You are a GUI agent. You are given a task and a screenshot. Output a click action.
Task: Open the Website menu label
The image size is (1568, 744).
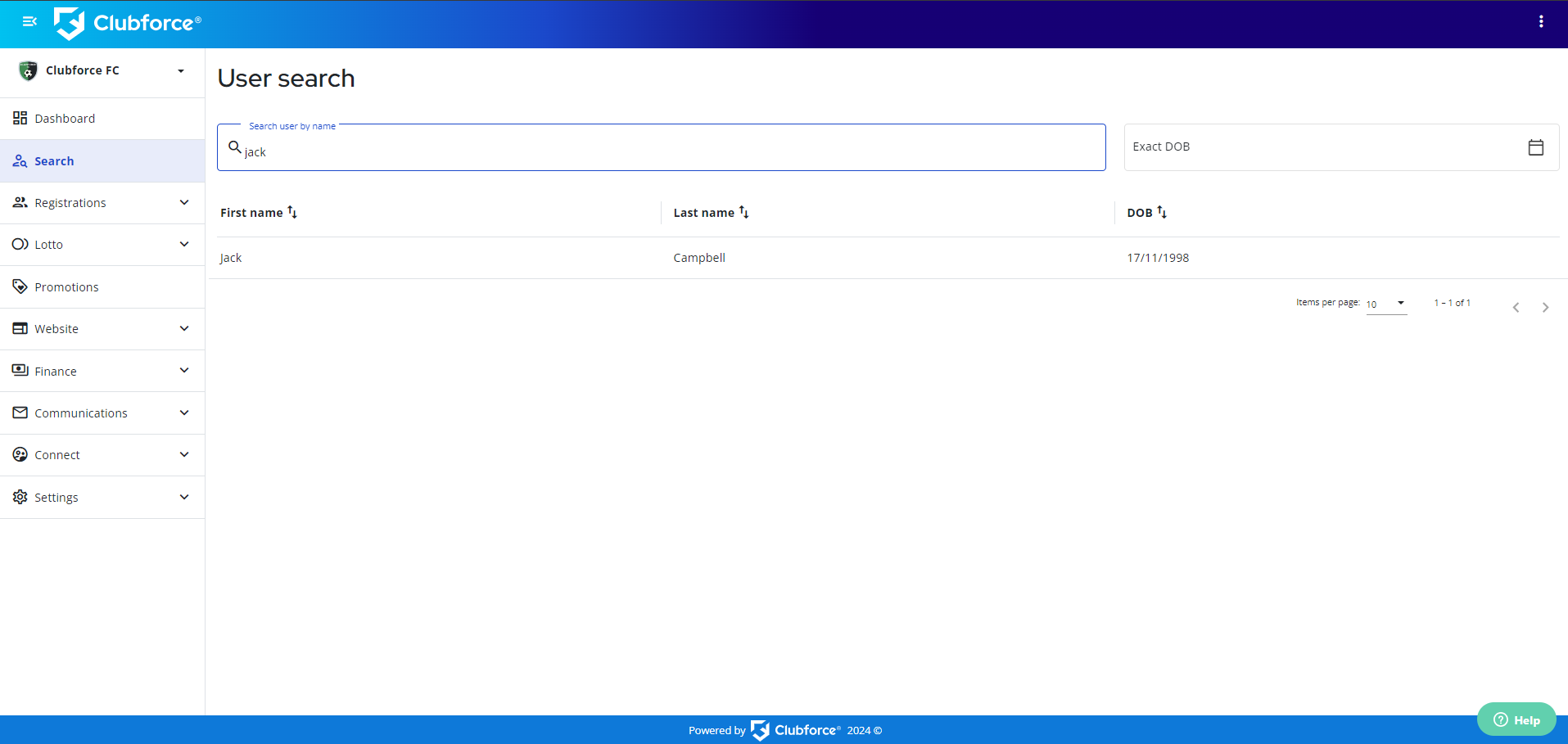[x=56, y=329]
